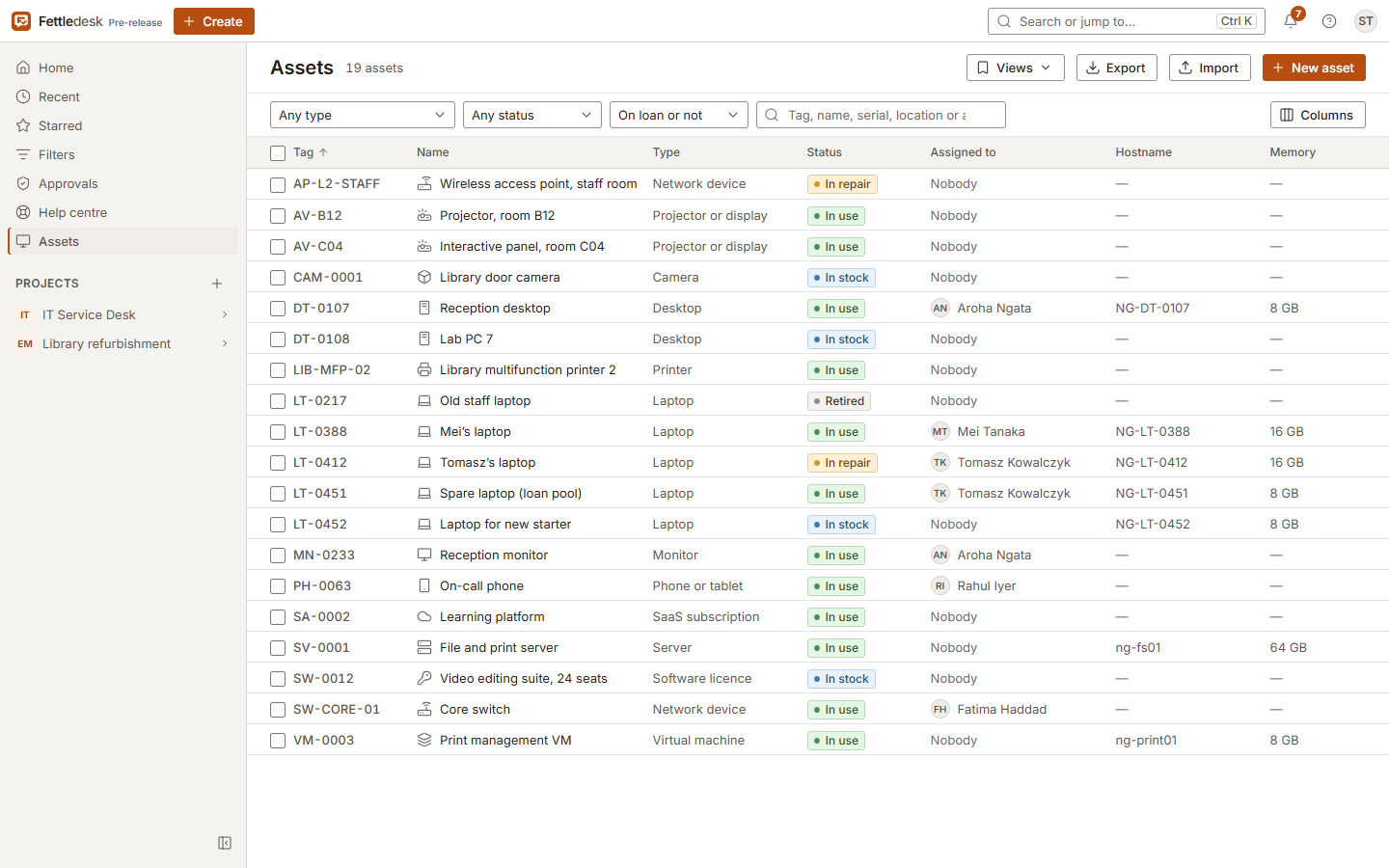
Task: Click the cloud icon beside Learning platform
Action: [424, 616]
